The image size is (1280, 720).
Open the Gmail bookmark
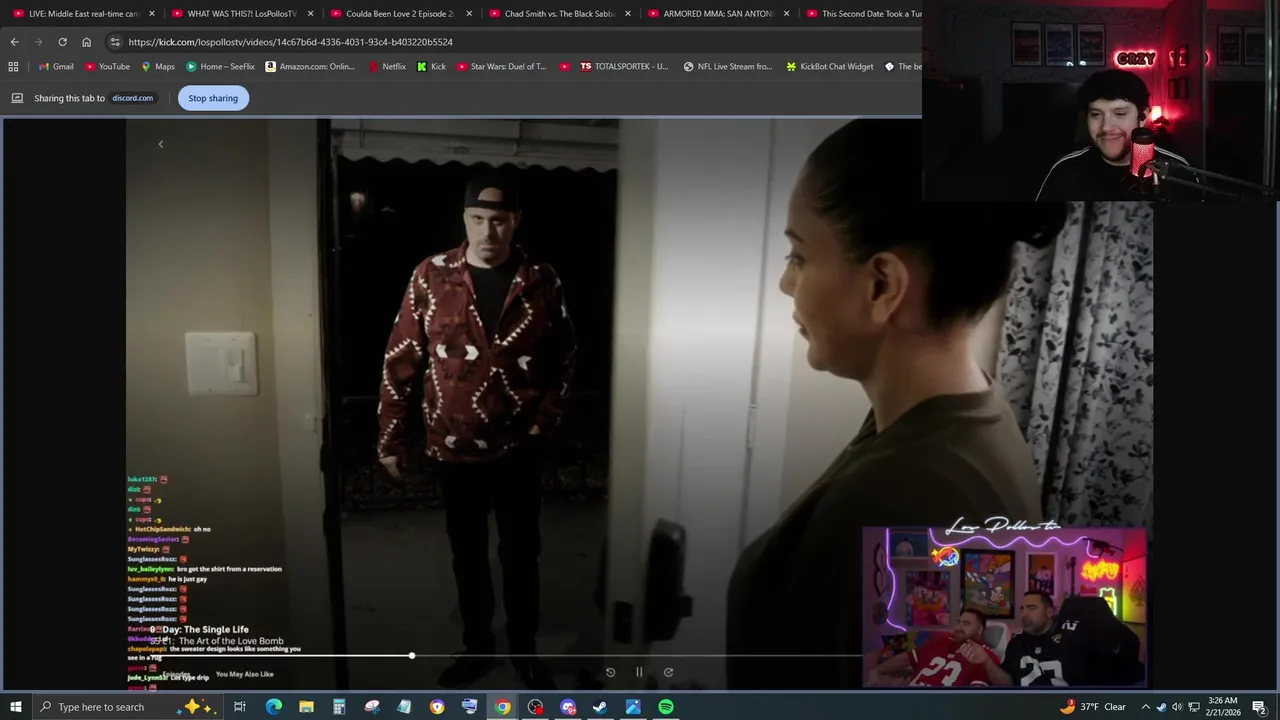pos(56,67)
